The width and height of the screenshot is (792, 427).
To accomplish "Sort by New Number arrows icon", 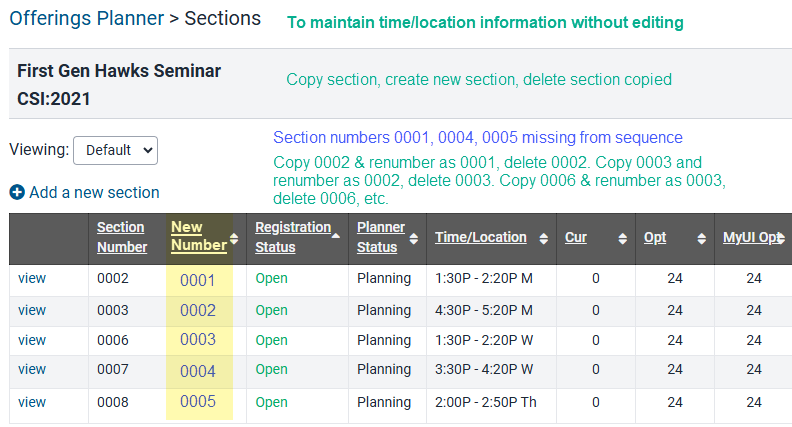I will [234, 239].
